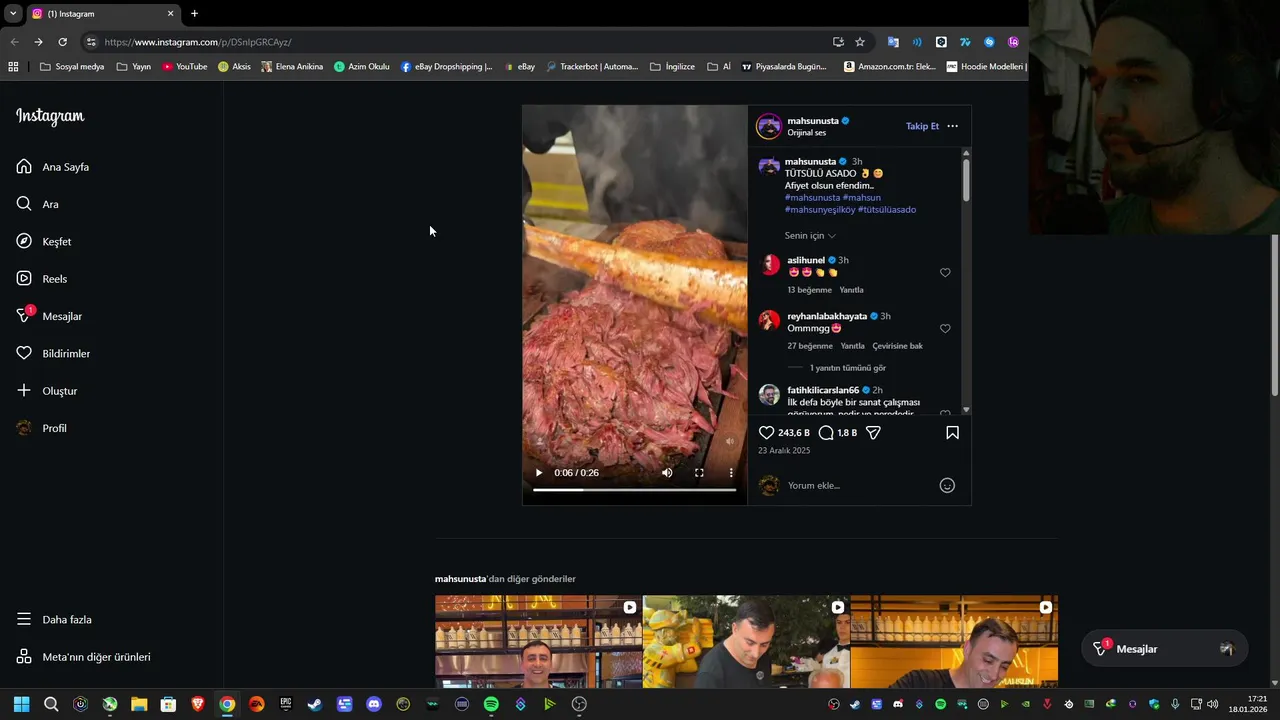Open YouTube bookmark

185,67
